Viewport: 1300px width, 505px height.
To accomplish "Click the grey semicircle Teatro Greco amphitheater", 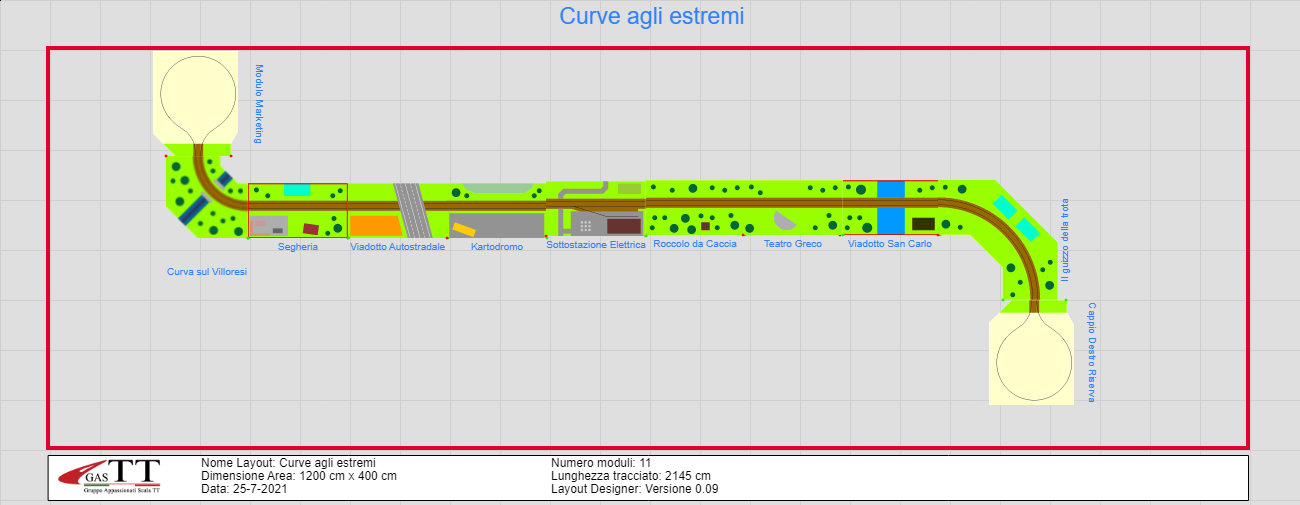I will pos(786,220).
